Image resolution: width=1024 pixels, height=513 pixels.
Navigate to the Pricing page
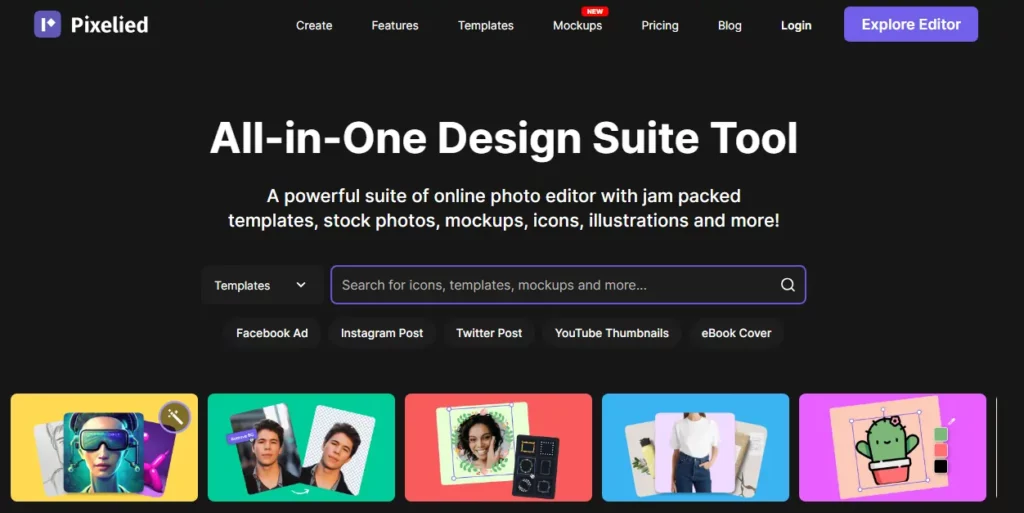[660, 25]
